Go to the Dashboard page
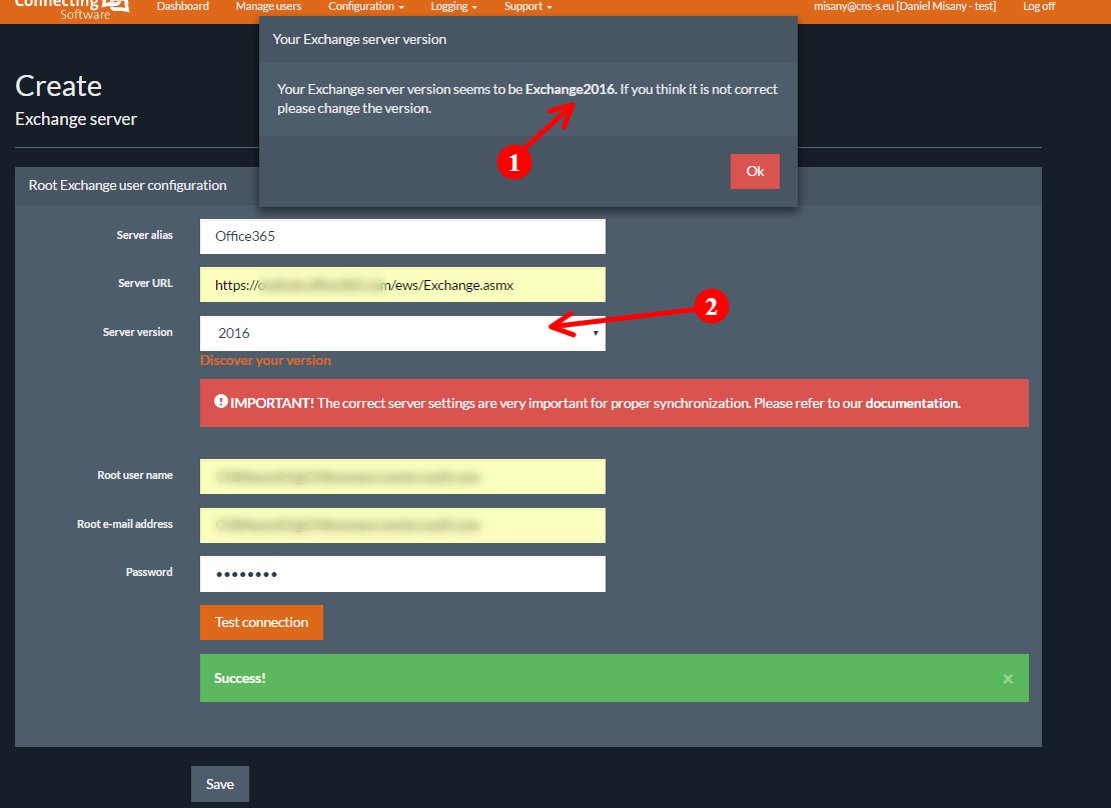The image size is (1111, 808). [183, 7]
